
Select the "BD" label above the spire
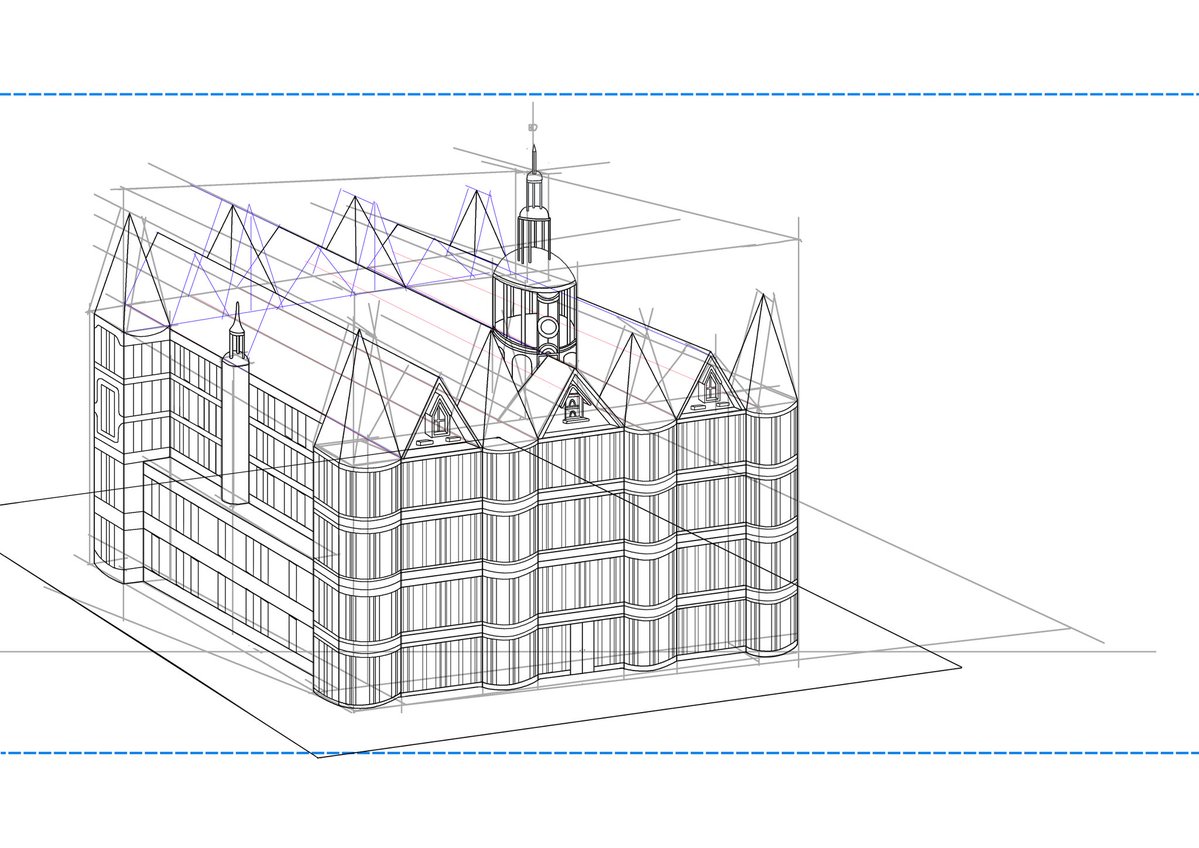pyautogui.click(x=533, y=128)
